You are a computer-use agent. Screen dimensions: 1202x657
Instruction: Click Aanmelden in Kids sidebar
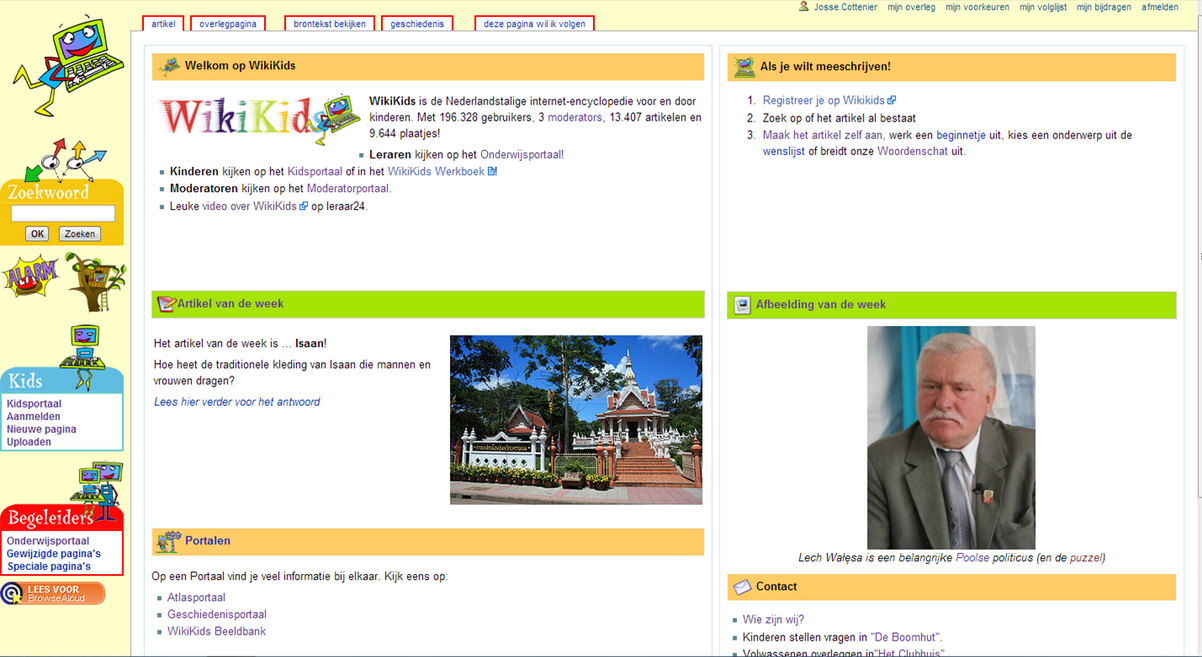click(x=33, y=417)
